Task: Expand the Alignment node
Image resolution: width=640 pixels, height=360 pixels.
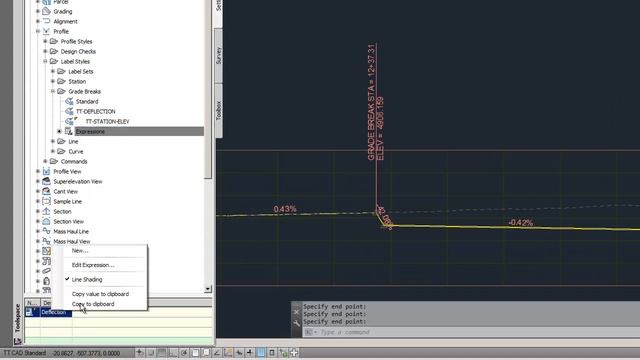Action: point(38,21)
